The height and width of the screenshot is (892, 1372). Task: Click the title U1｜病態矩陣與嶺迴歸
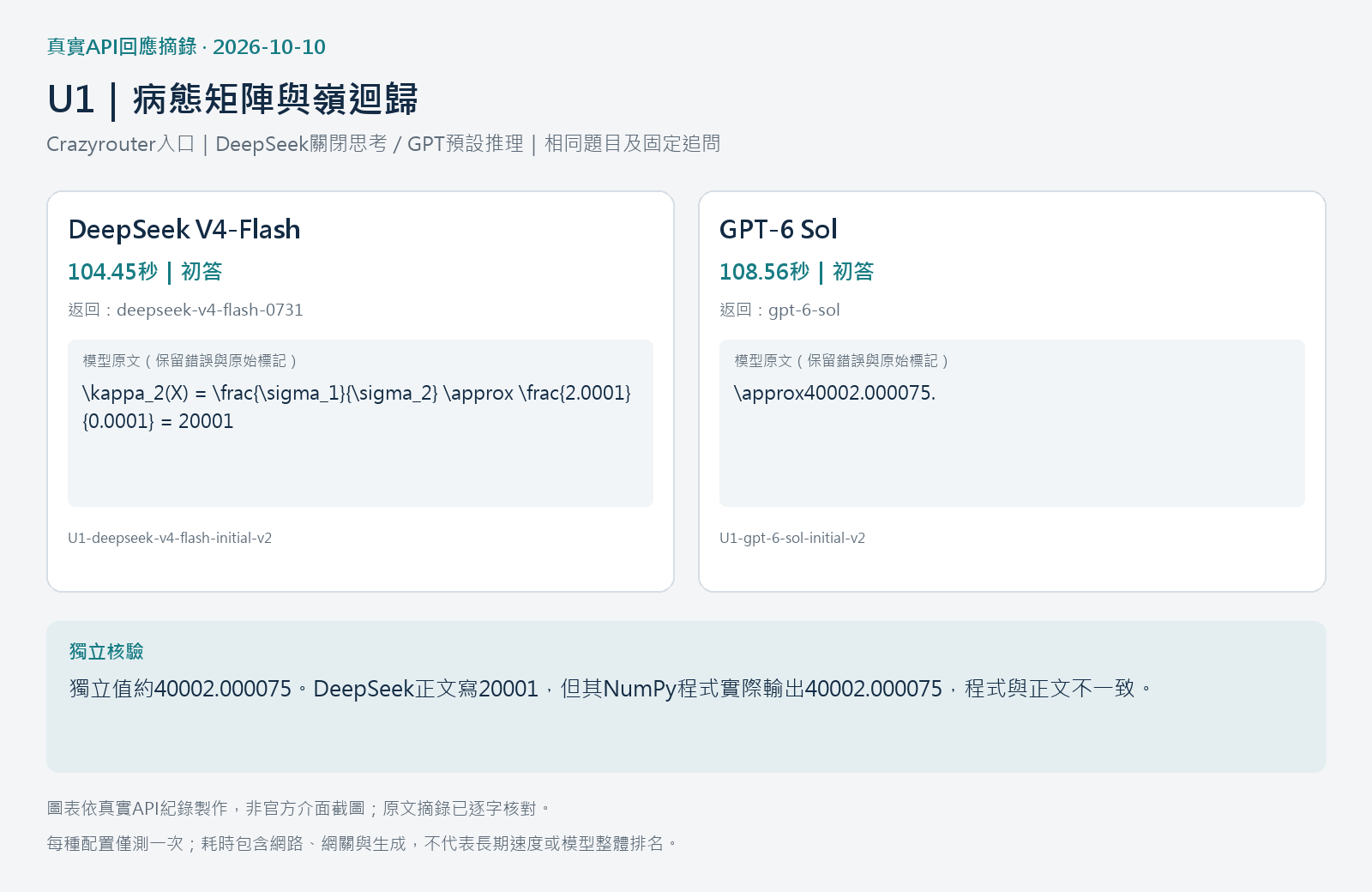click(232, 99)
